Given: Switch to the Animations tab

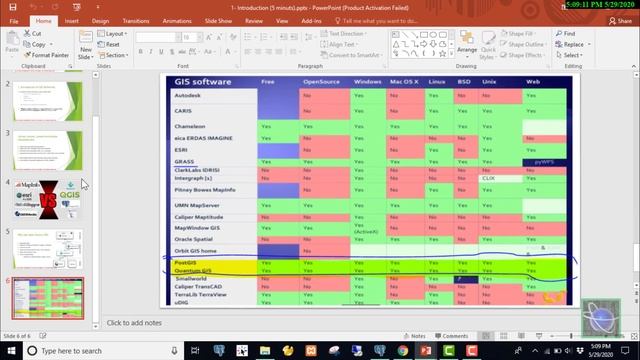Looking at the screenshot, I should coord(177,21).
